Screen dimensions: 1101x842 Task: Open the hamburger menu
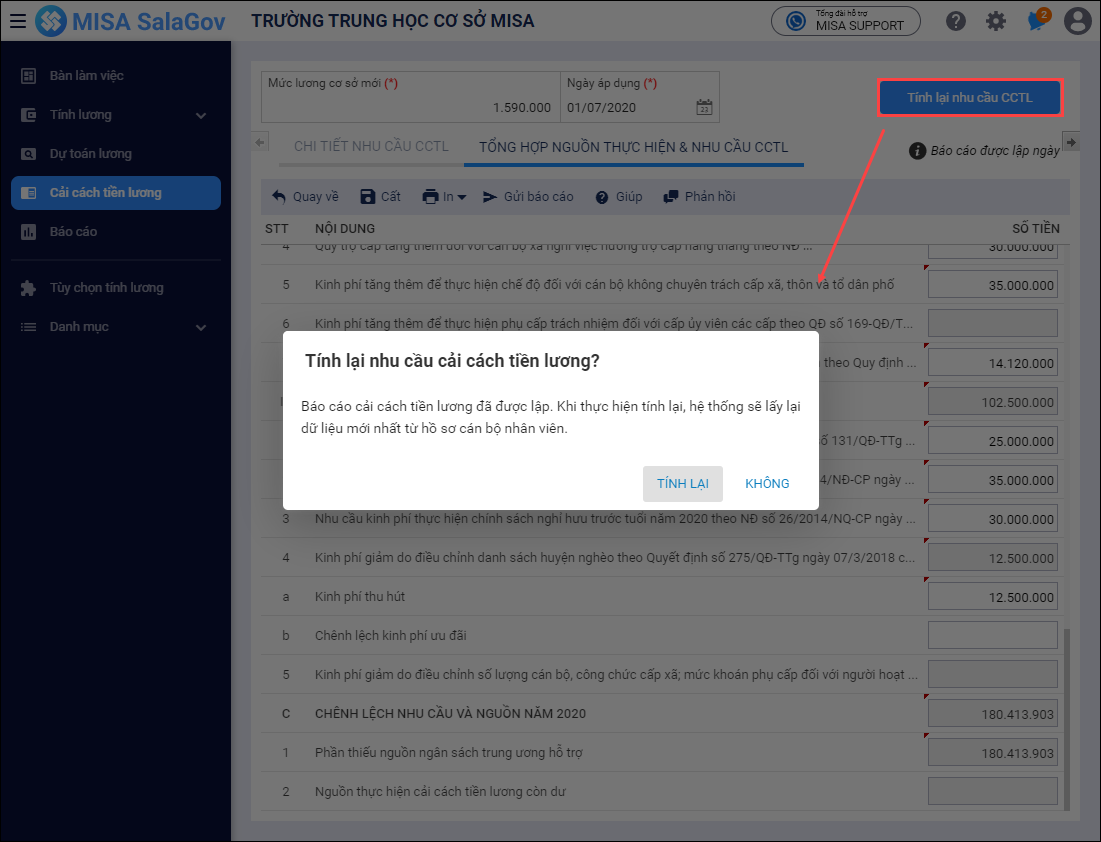coord(18,21)
